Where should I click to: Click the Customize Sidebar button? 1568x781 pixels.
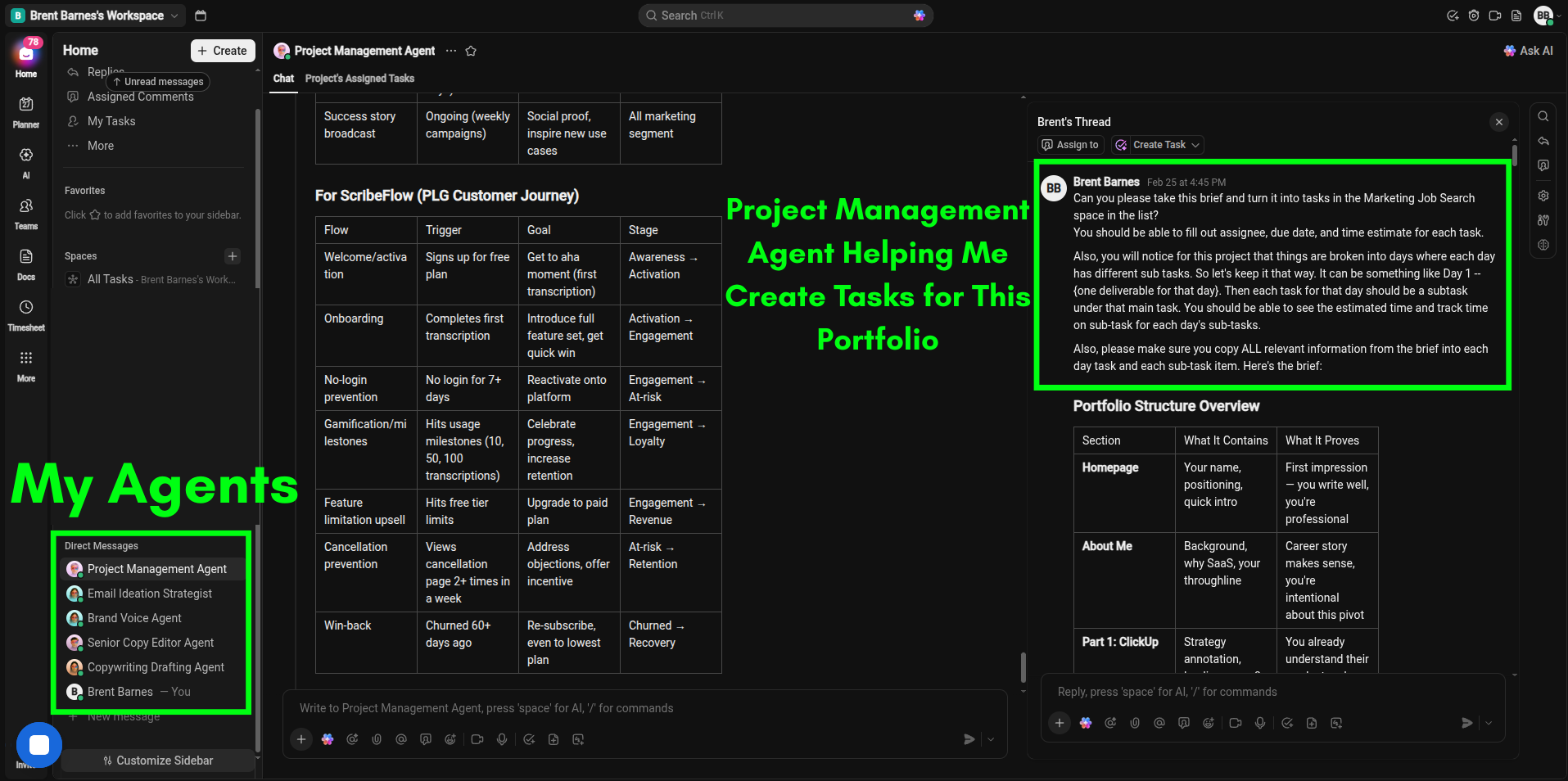pos(158,761)
